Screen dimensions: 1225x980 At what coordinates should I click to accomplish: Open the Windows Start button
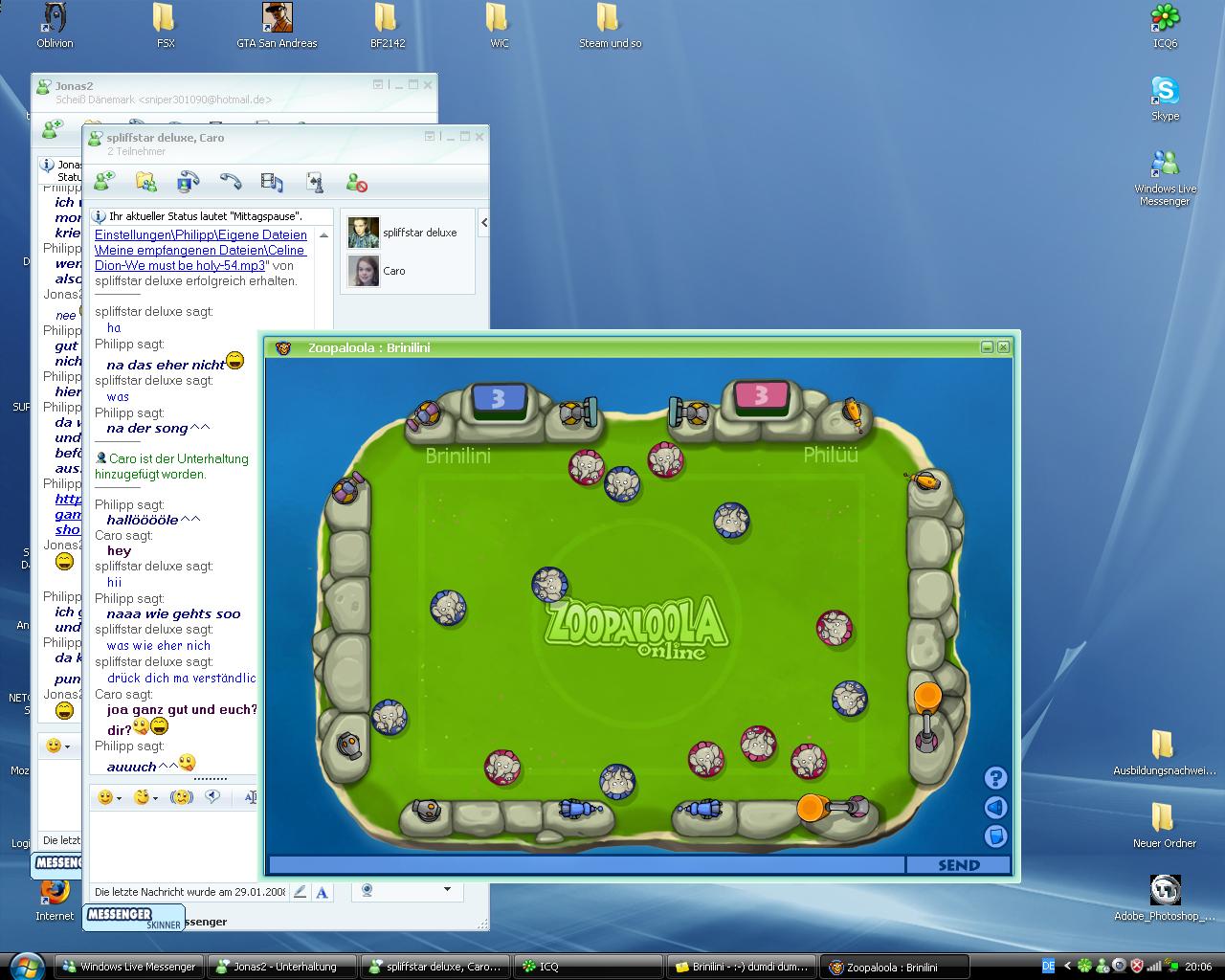[x=25, y=965]
